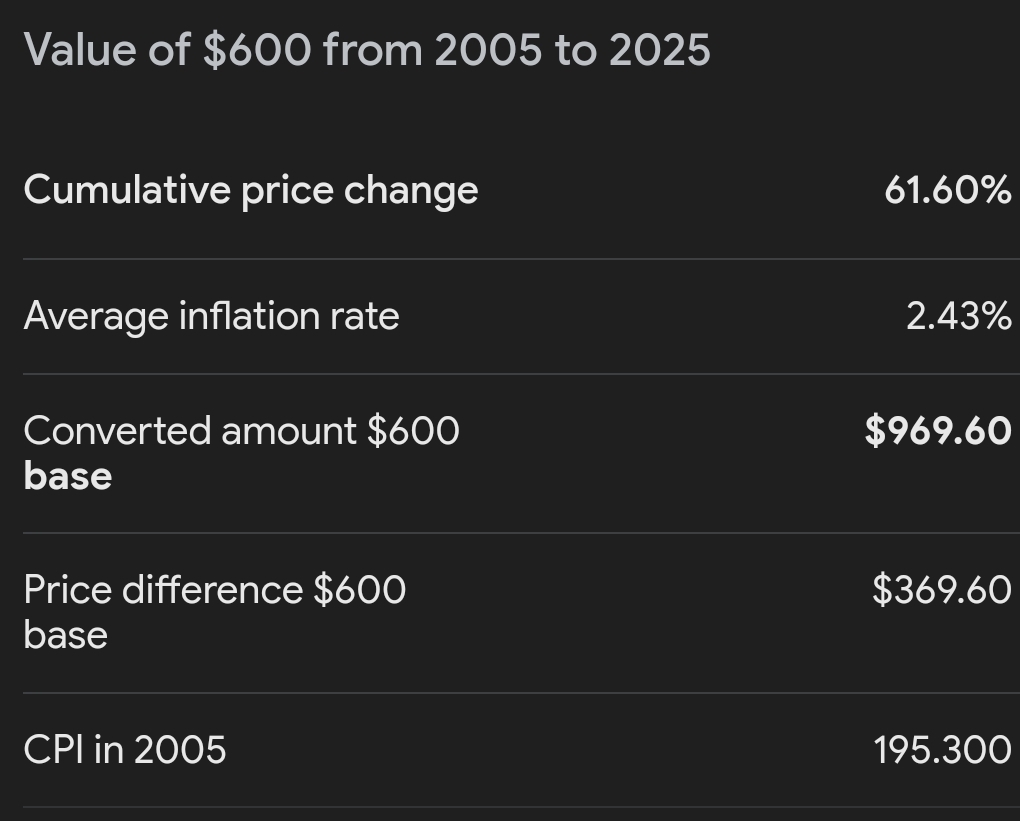Click the 61.60% cumulative change value
1020x821 pixels.
[946, 189]
